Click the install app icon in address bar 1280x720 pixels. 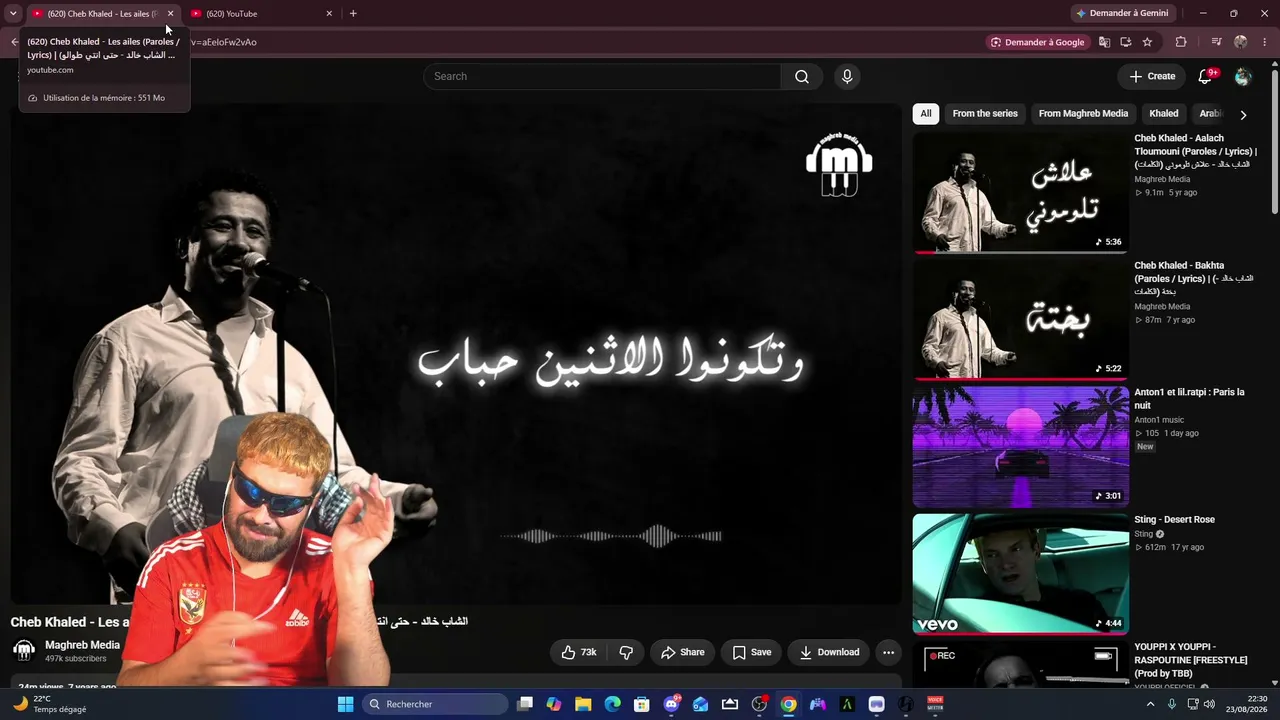(1126, 42)
